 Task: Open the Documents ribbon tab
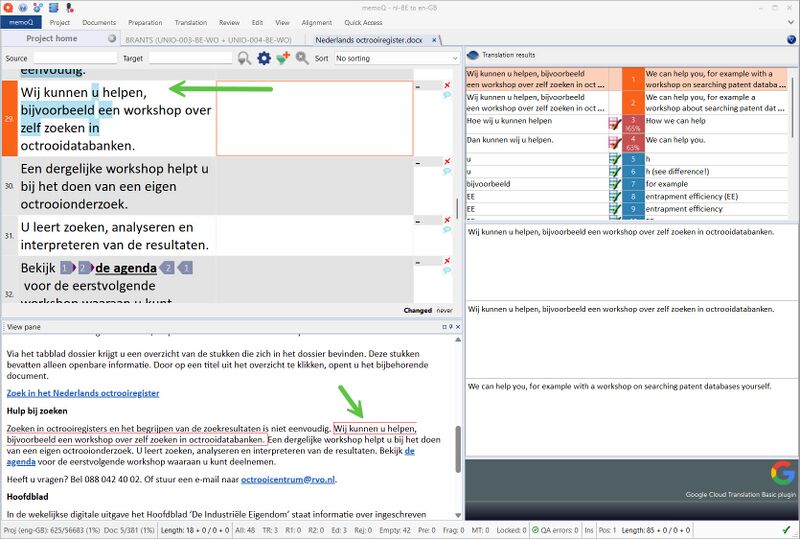pos(99,22)
